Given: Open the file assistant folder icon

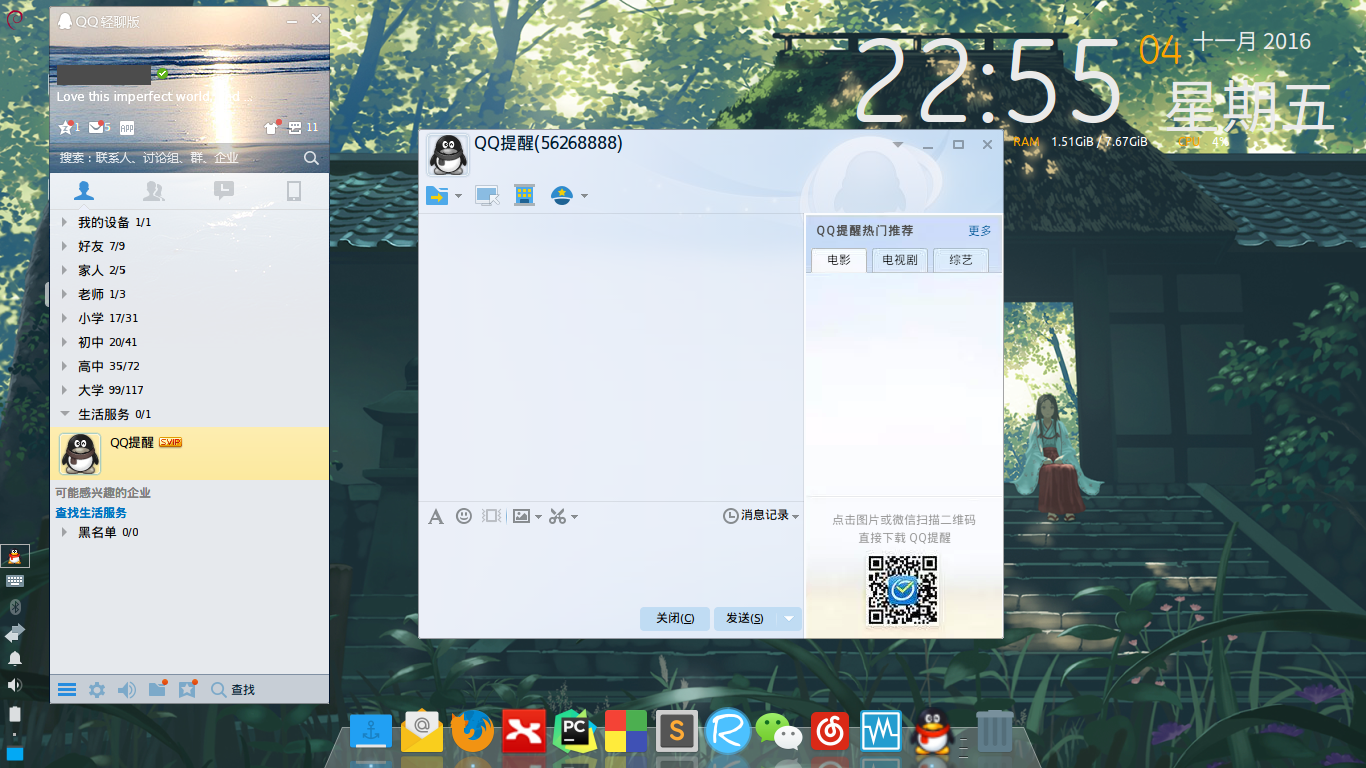Looking at the screenshot, I should coord(157,689).
